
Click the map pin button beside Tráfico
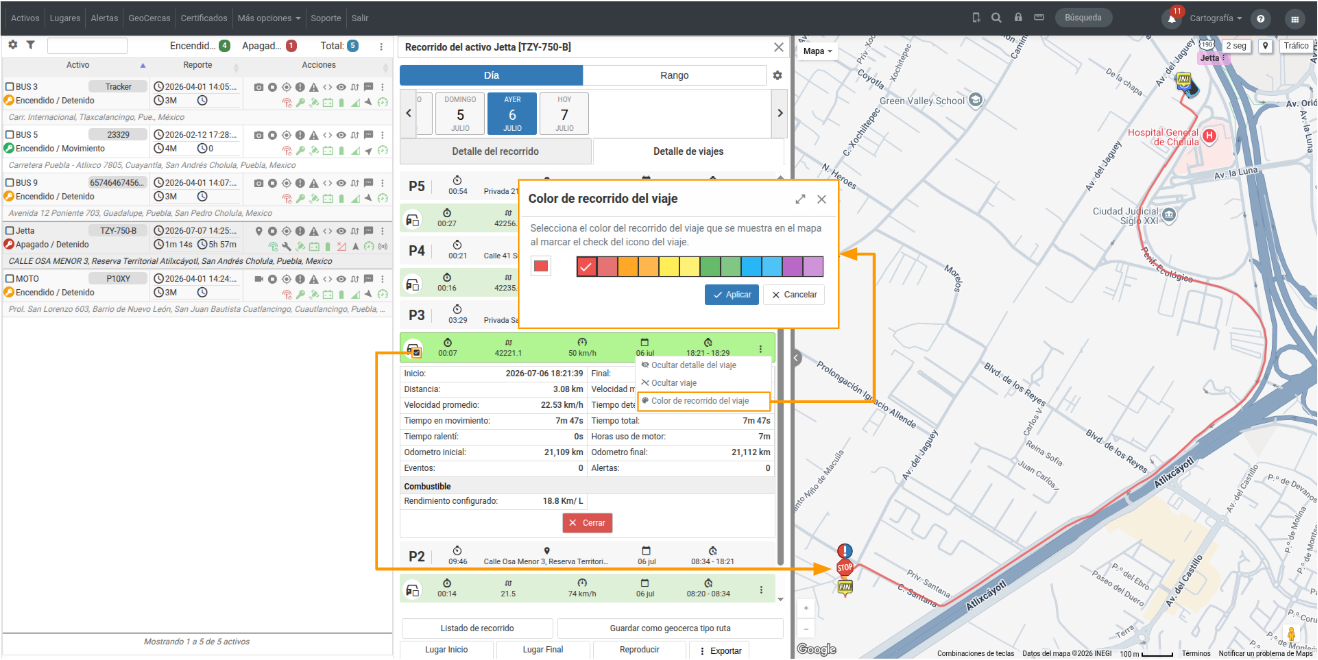point(1265,46)
